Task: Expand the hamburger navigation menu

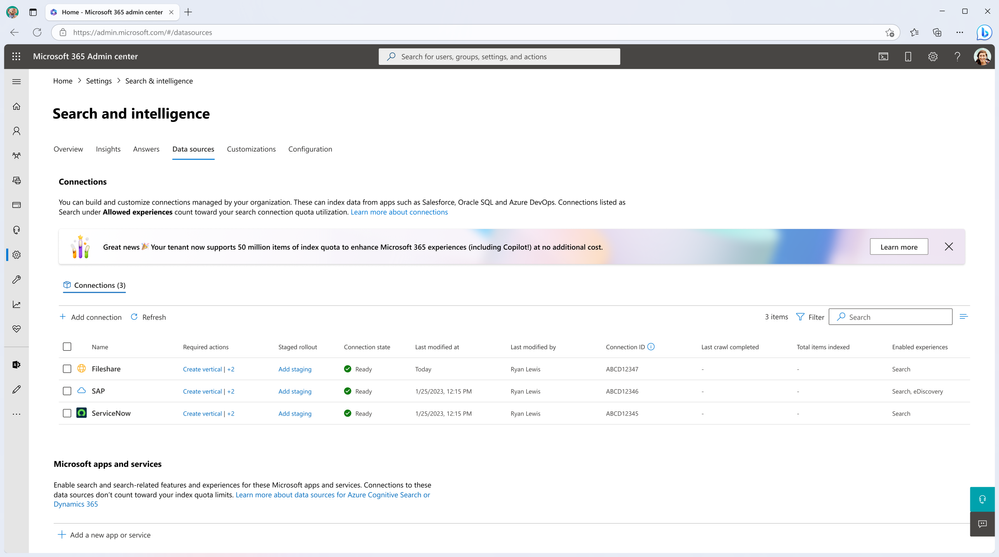Action: coord(17,82)
